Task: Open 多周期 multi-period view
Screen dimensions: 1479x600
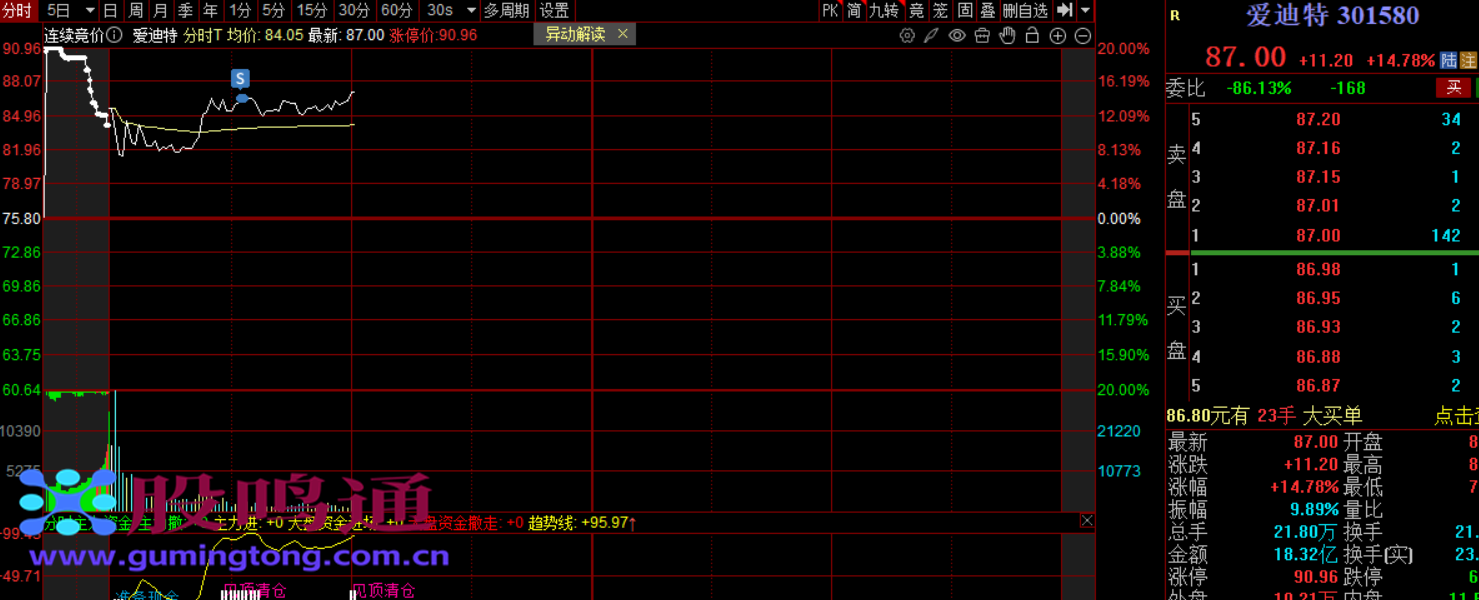Action: pyautogui.click(x=506, y=10)
